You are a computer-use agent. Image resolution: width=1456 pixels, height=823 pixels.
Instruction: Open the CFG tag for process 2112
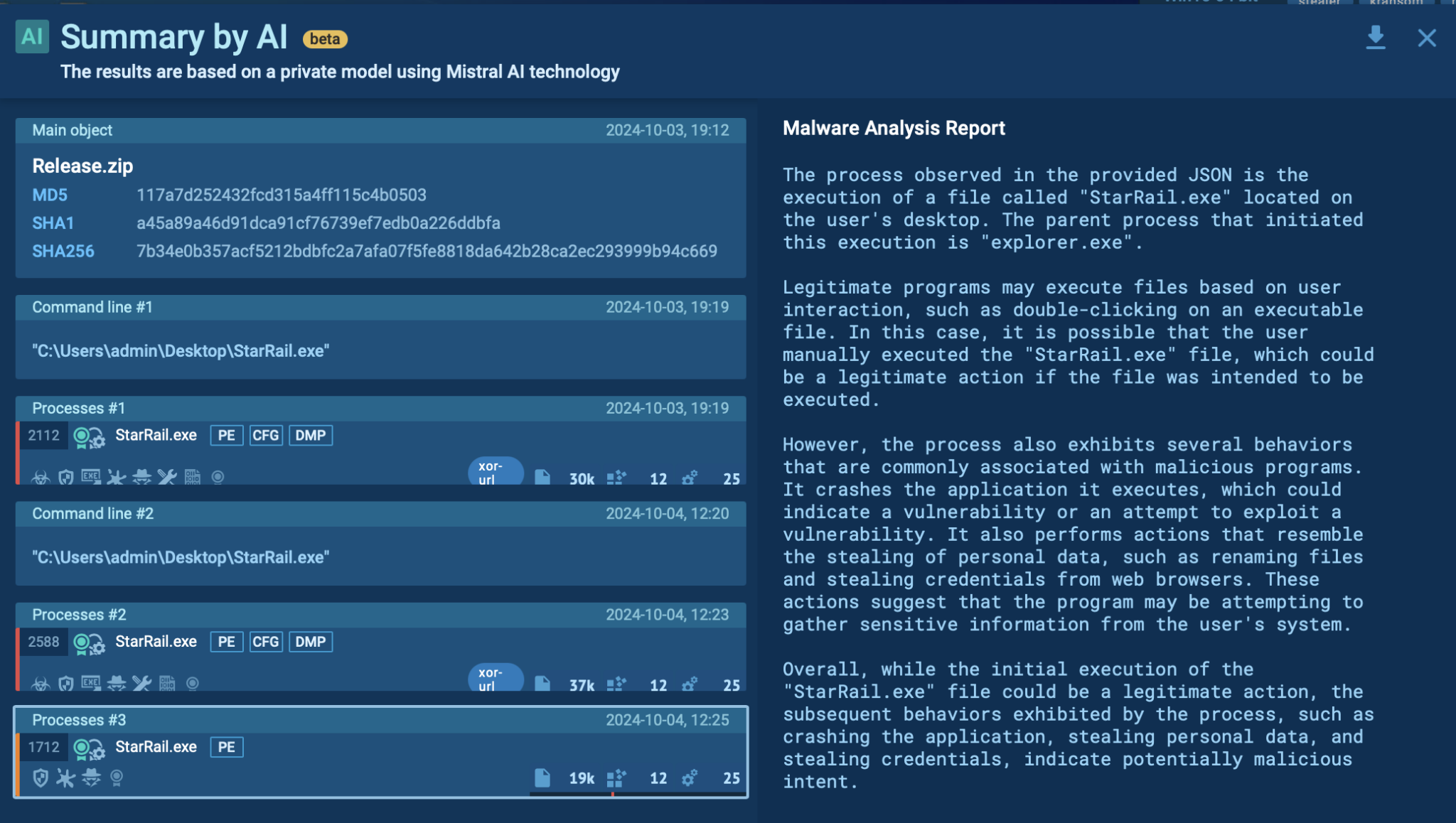point(266,435)
